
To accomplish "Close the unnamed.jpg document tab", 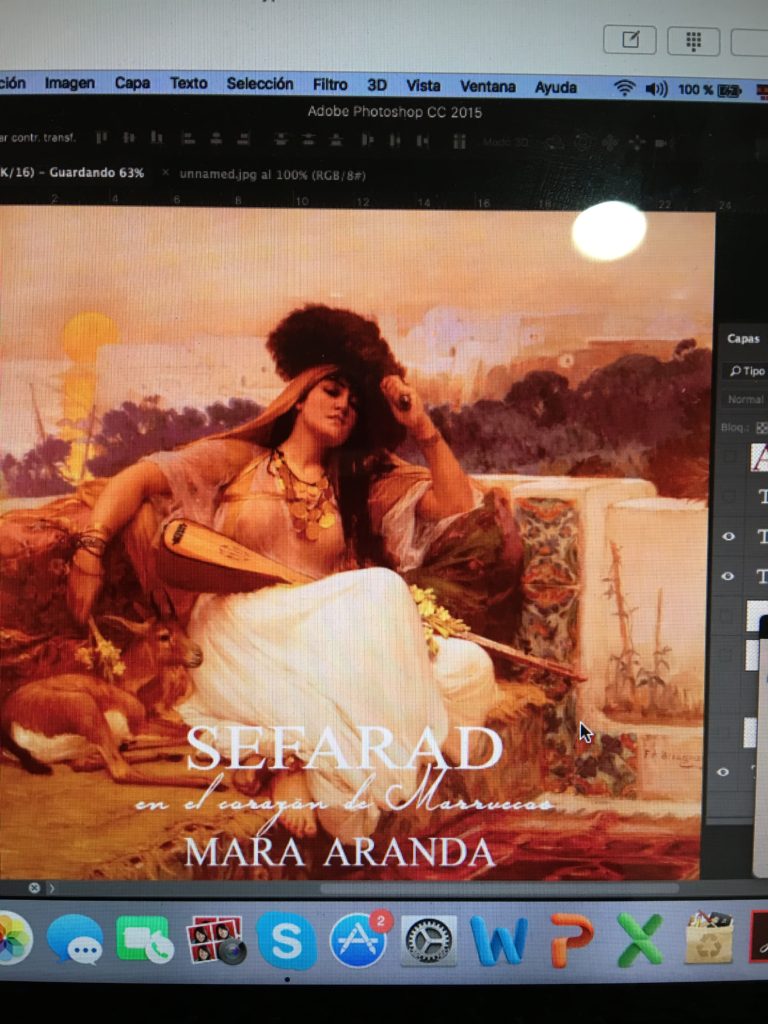I will [x=166, y=173].
